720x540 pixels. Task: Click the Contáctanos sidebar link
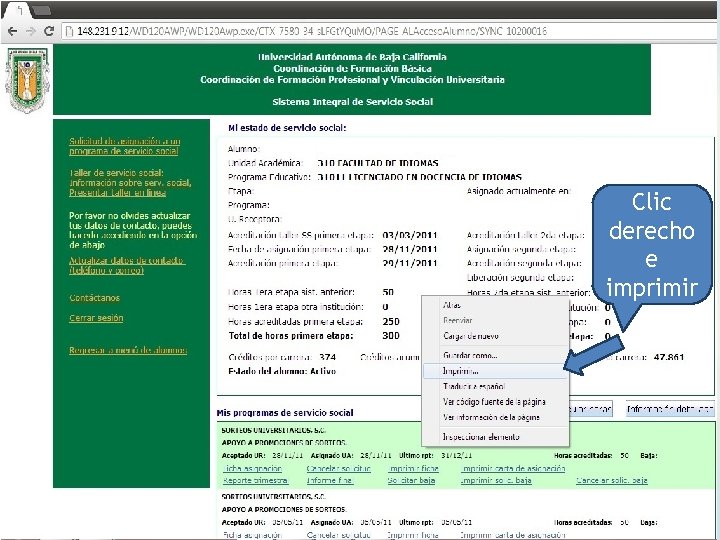pos(94,298)
